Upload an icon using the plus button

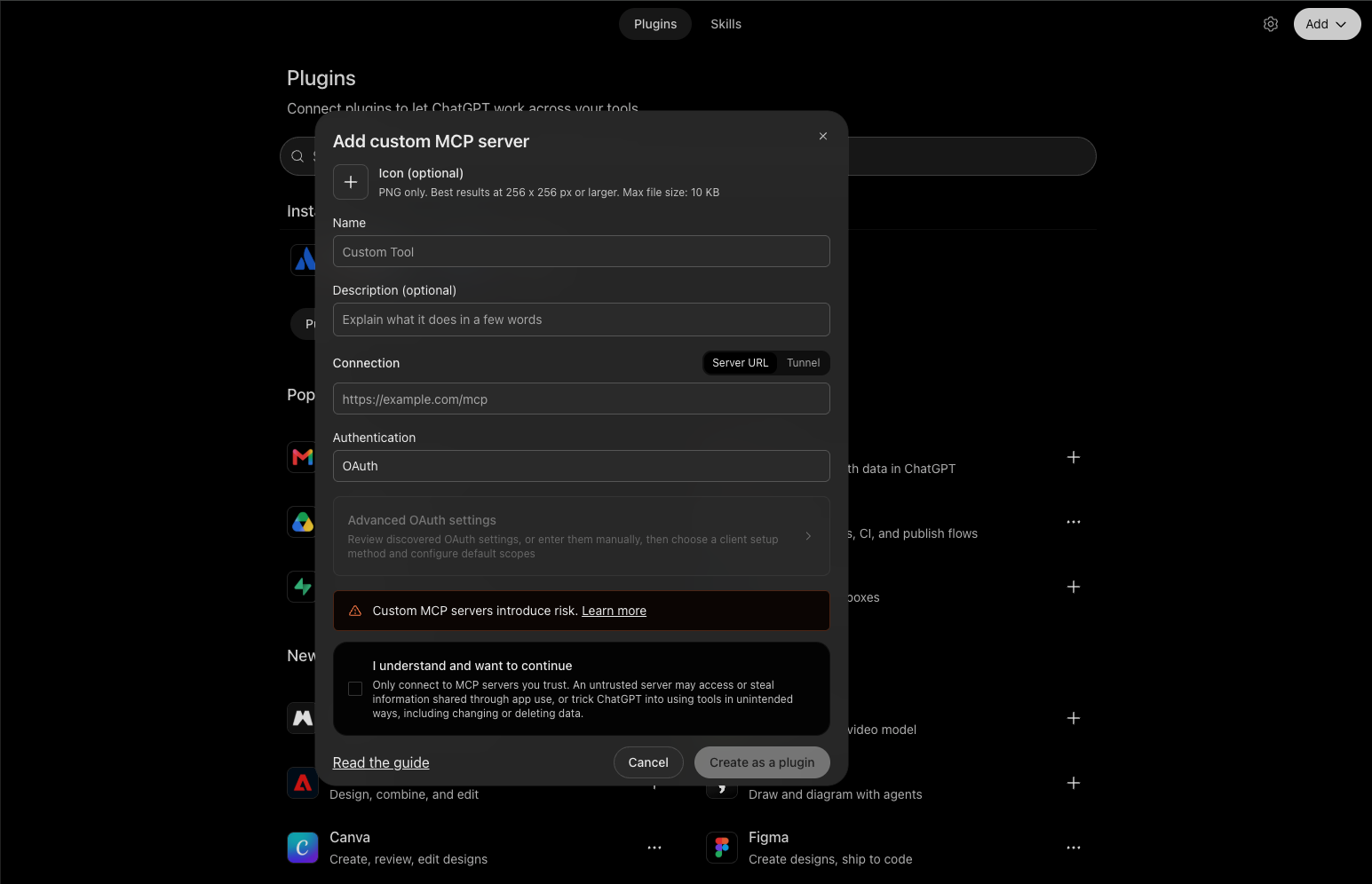point(351,182)
